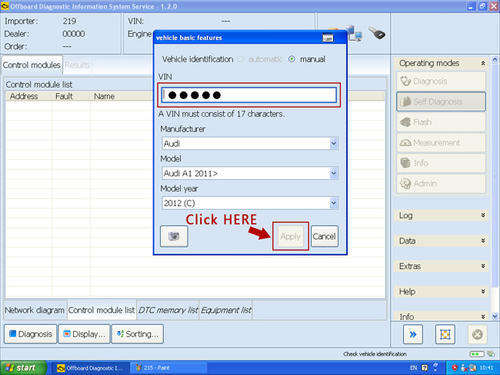
Task: Switch to Offboard Diagnostic taskbar item
Action: click(x=90, y=368)
